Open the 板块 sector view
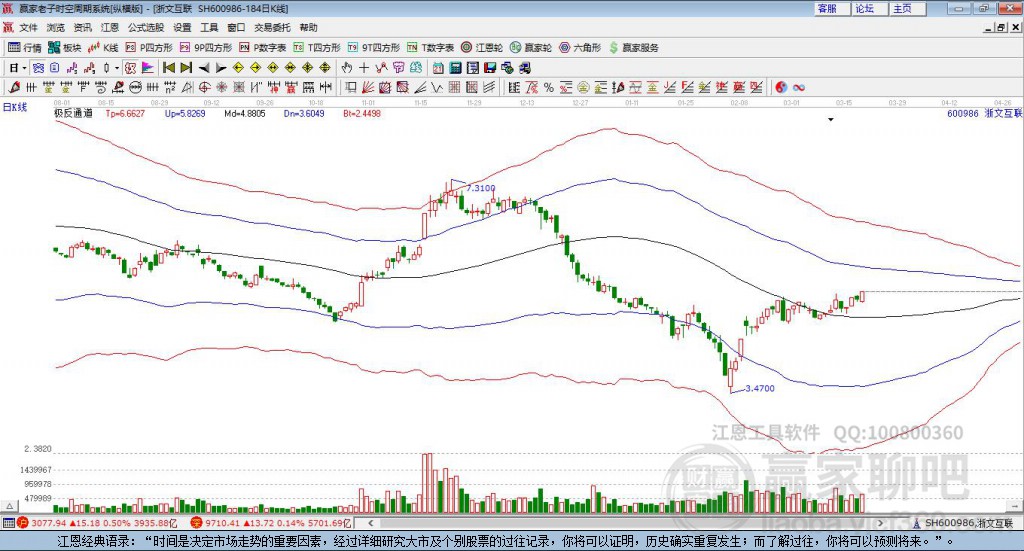This screenshot has width=1024, height=551. 64,48
